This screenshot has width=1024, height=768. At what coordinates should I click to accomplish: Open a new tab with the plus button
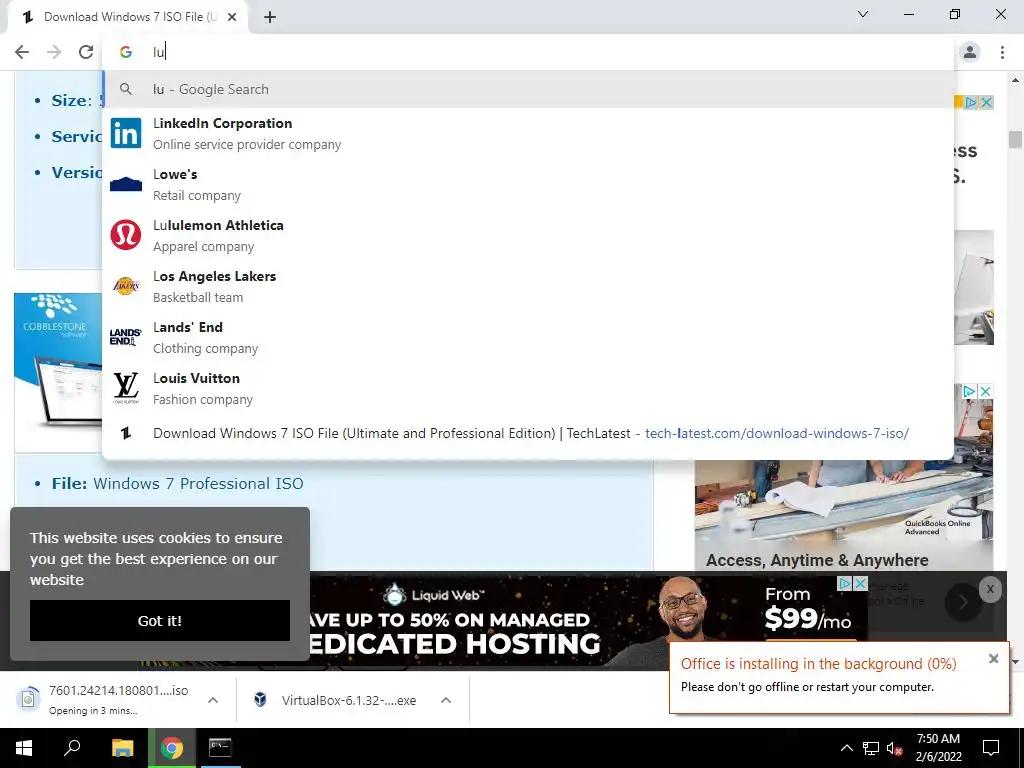[x=270, y=17]
